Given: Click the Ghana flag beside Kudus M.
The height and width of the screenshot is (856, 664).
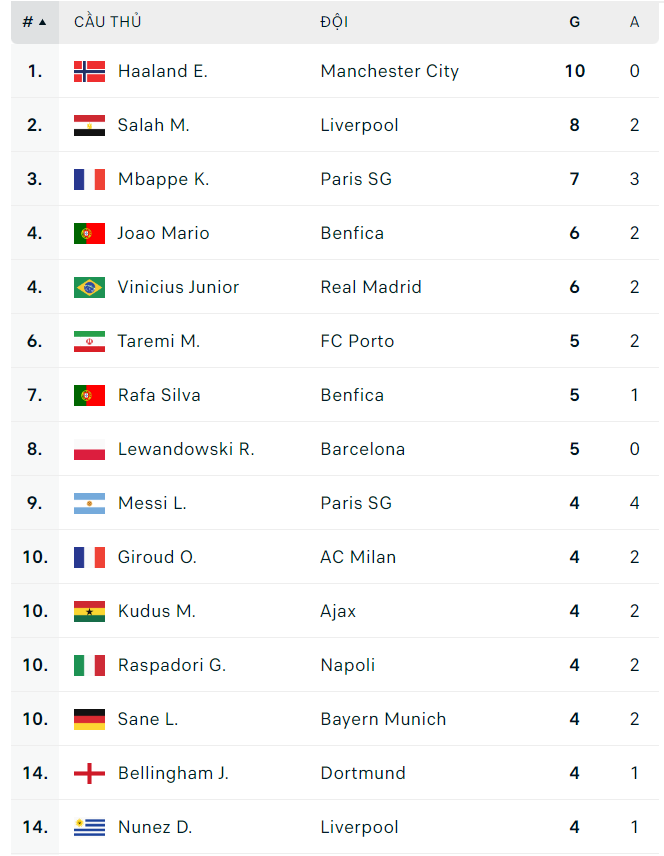Looking at the screenshot, I should (89, 611).
